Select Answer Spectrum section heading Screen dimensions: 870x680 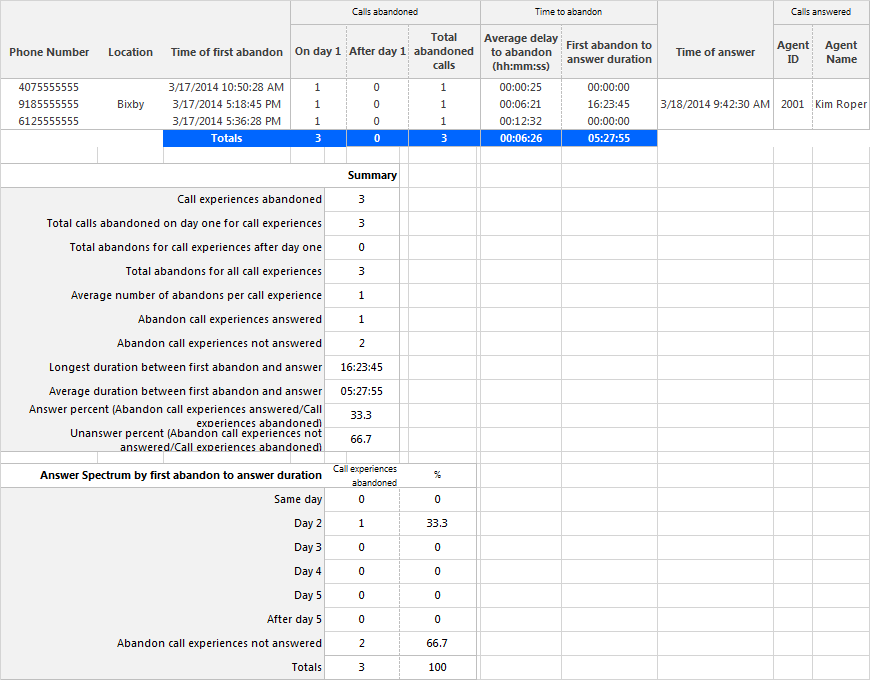(x=180, y=475)
